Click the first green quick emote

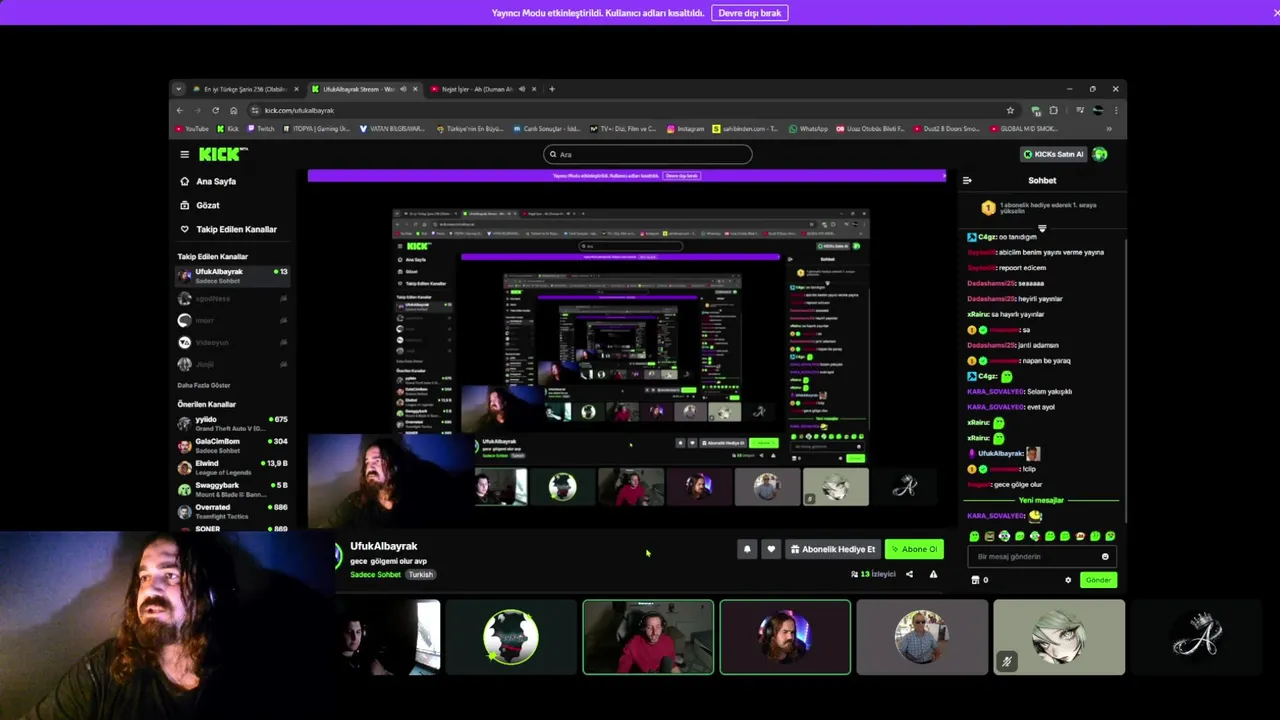974,537
